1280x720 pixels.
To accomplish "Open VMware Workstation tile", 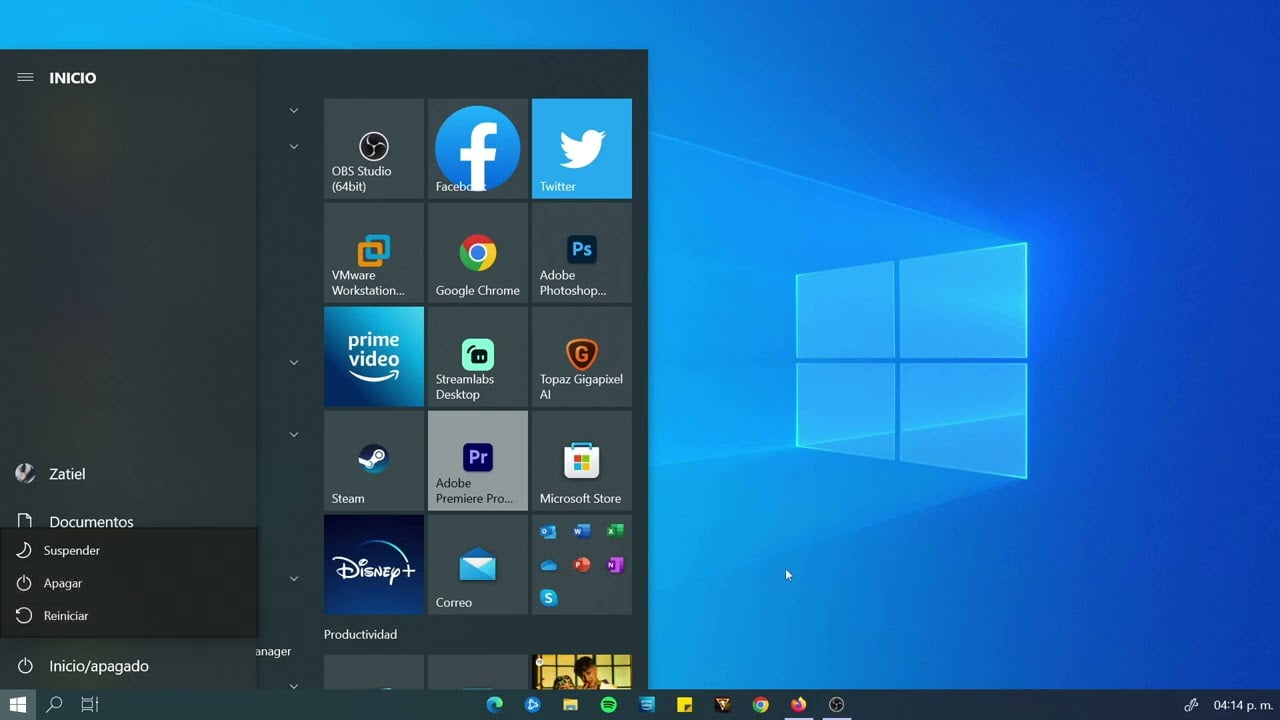I will (x=374, y=252).
